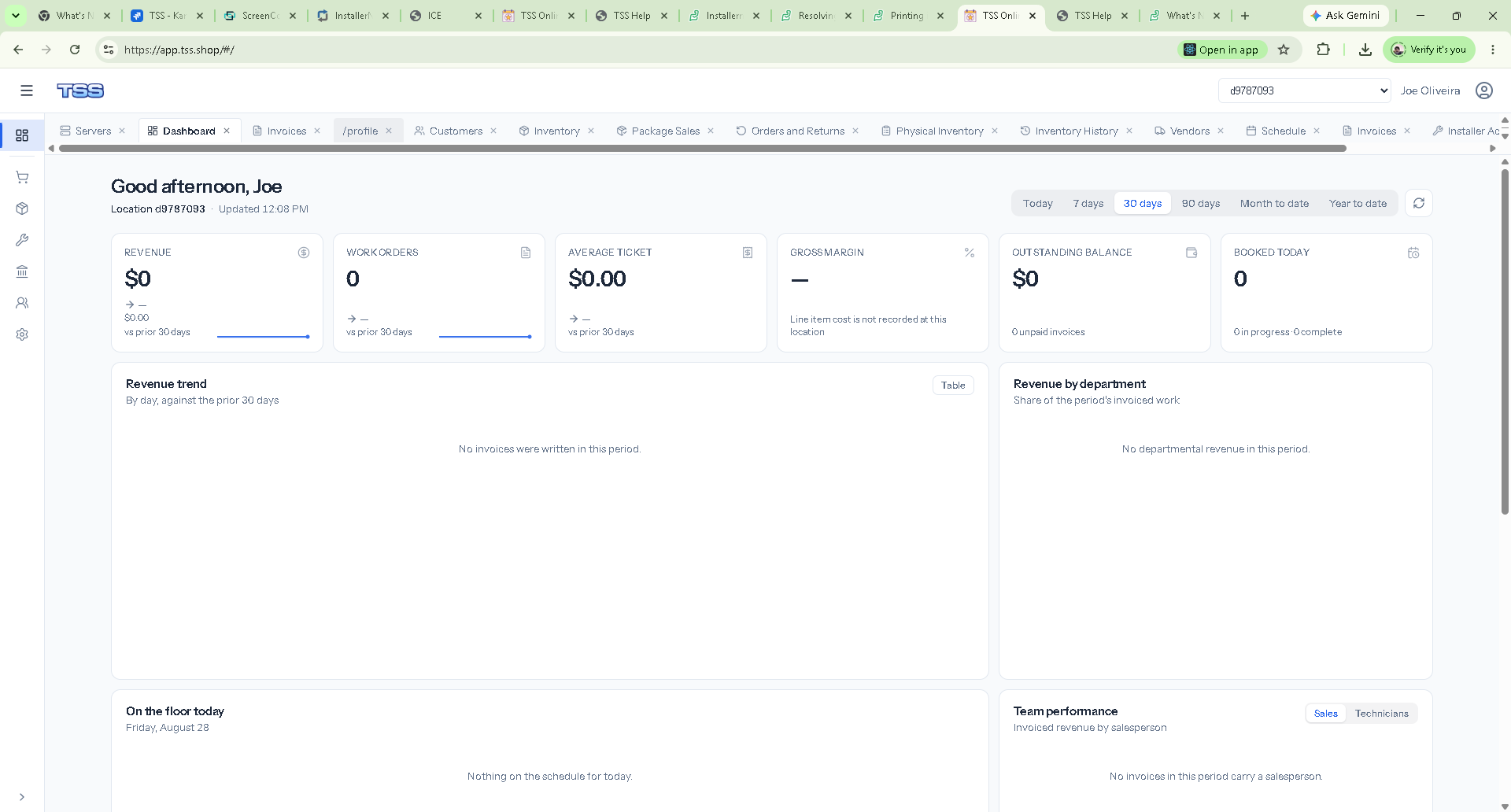Show Revenue trend as Table
Image resolution: width=1511 pixels, height=812 pixels.
[x=953, y=385]
